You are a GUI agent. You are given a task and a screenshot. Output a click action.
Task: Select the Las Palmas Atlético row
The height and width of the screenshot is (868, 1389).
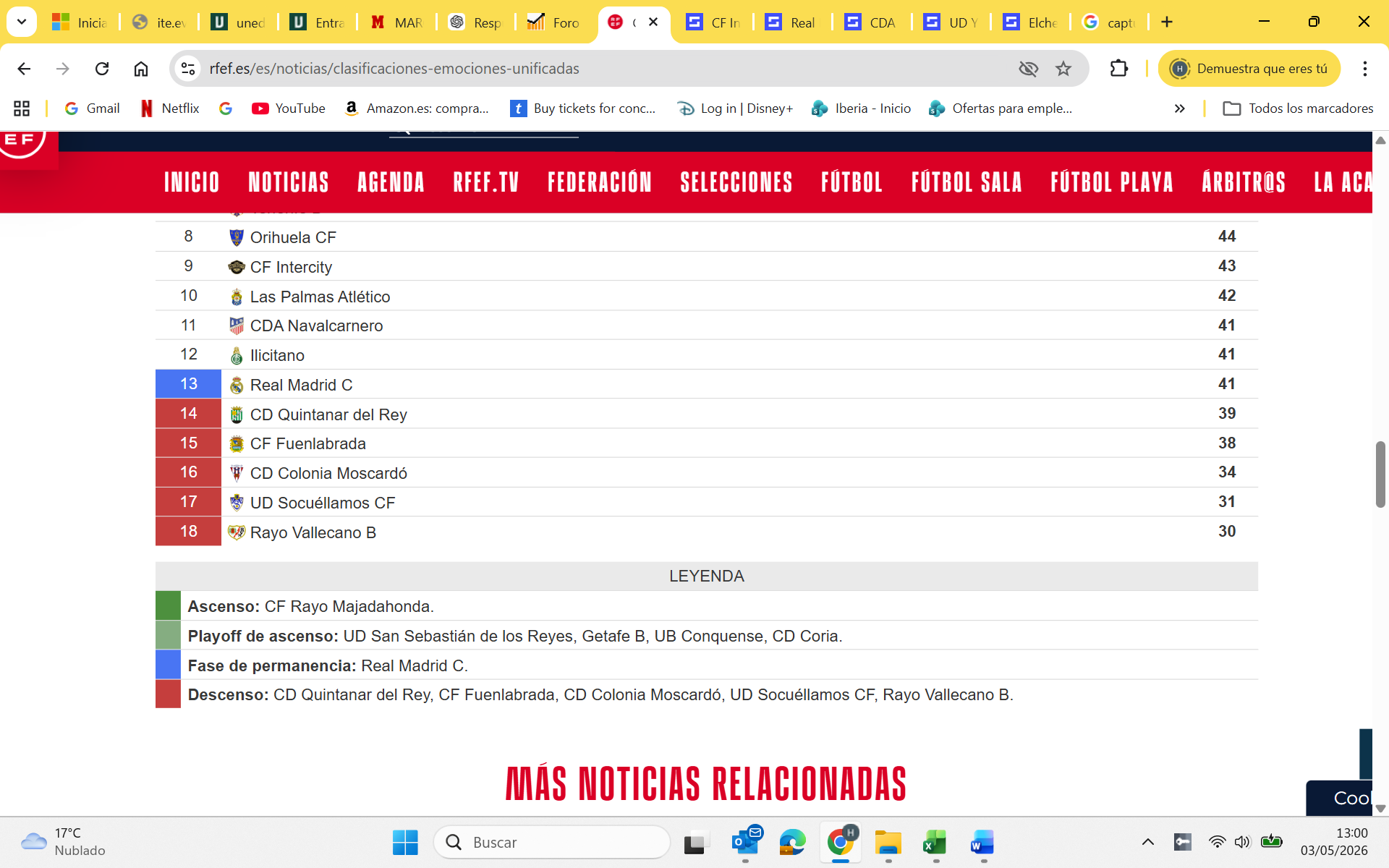click(x=707, y=296)
